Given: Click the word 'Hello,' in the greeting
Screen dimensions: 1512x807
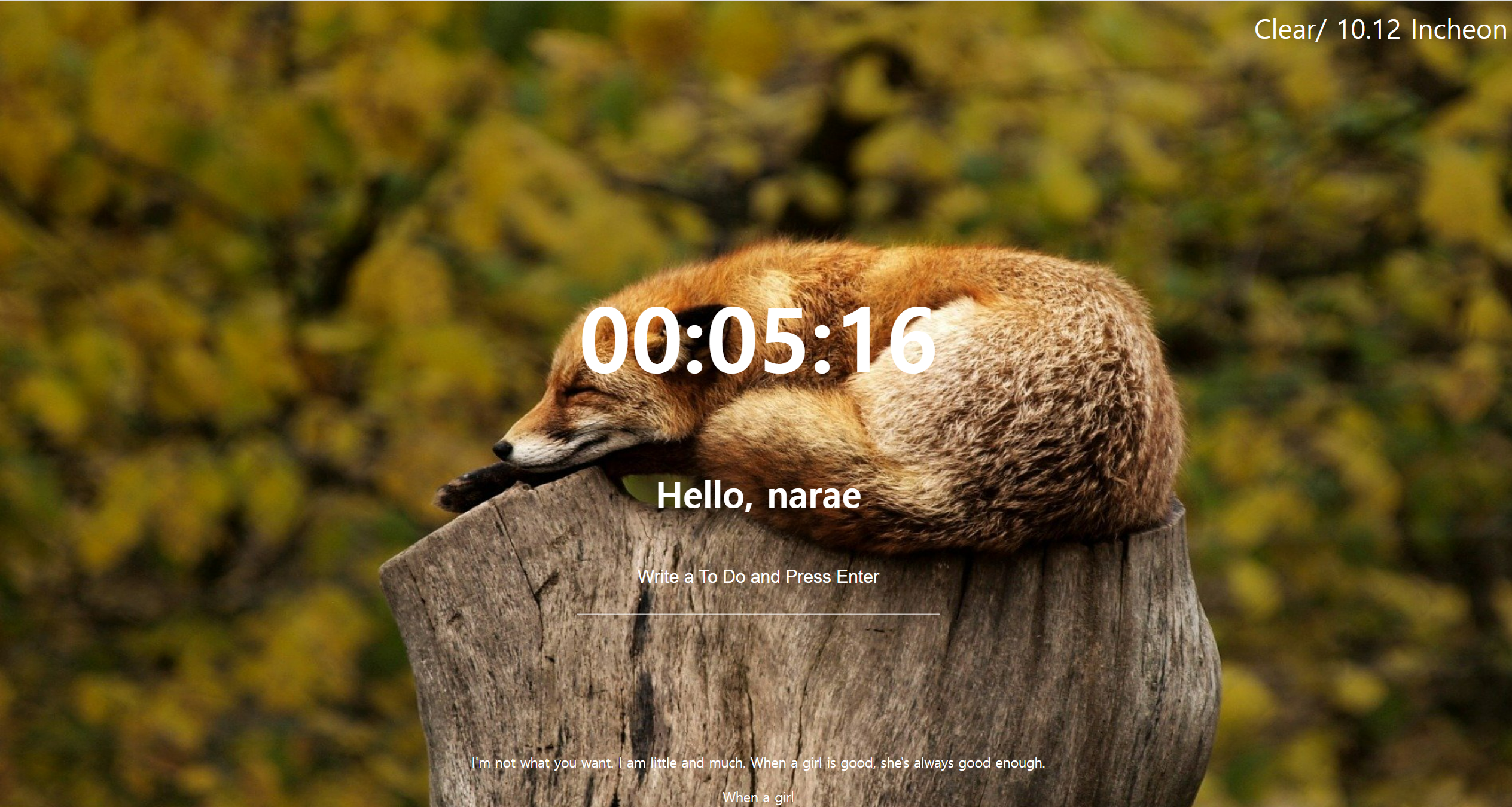Looking at the screenshot, I should (705, 496).
